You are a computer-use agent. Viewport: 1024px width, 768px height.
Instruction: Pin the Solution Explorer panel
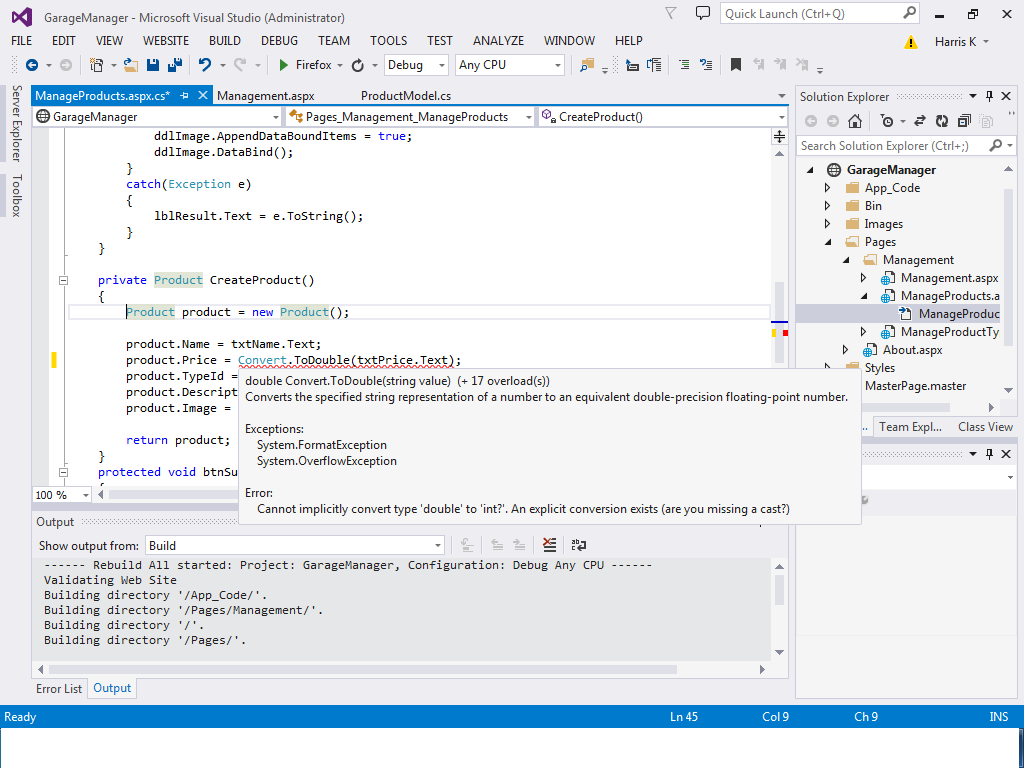tap(989, 96)
